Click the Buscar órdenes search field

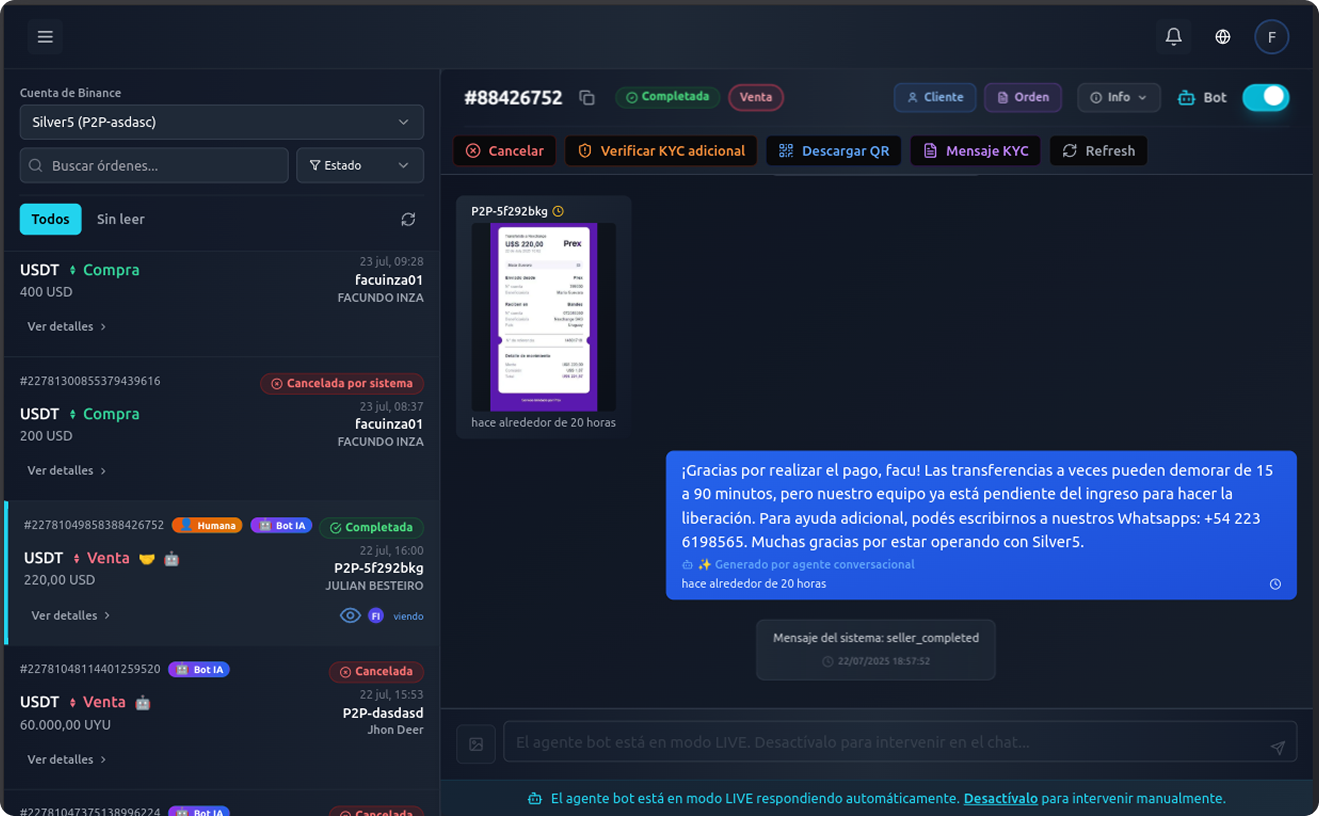coord(154,165)
